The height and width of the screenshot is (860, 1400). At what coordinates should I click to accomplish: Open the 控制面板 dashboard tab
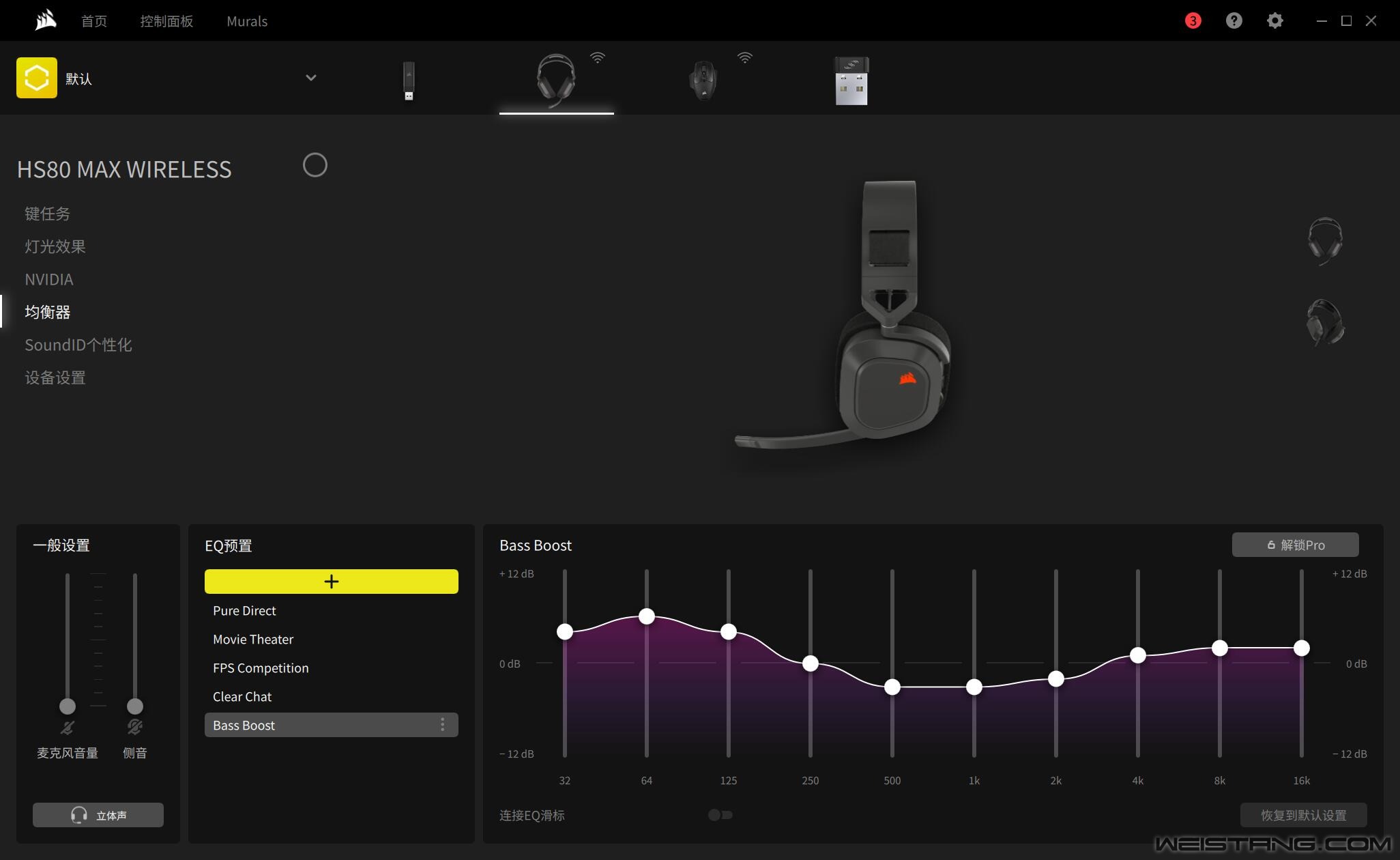click(x=166, y=21)
